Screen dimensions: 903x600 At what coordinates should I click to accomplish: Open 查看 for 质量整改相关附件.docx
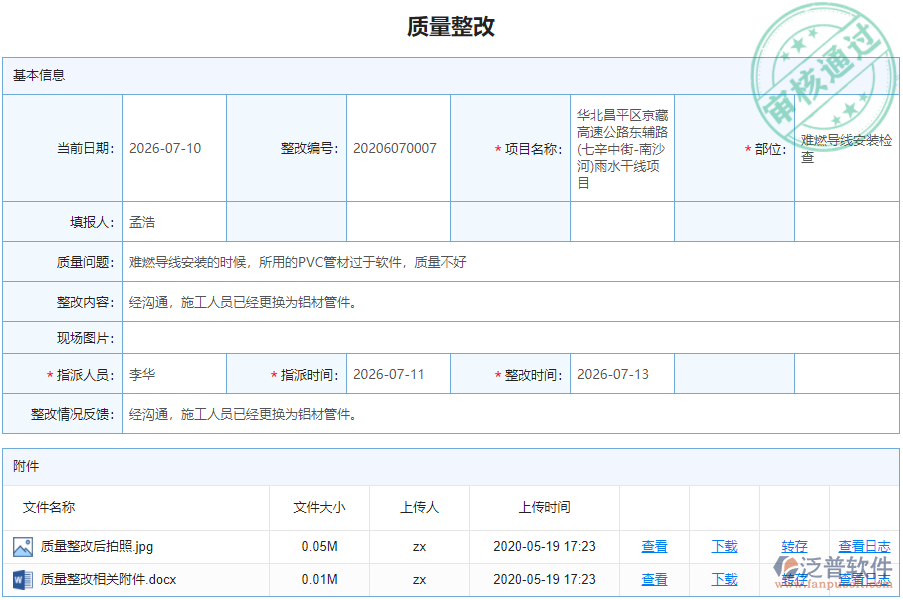[655, 579]
